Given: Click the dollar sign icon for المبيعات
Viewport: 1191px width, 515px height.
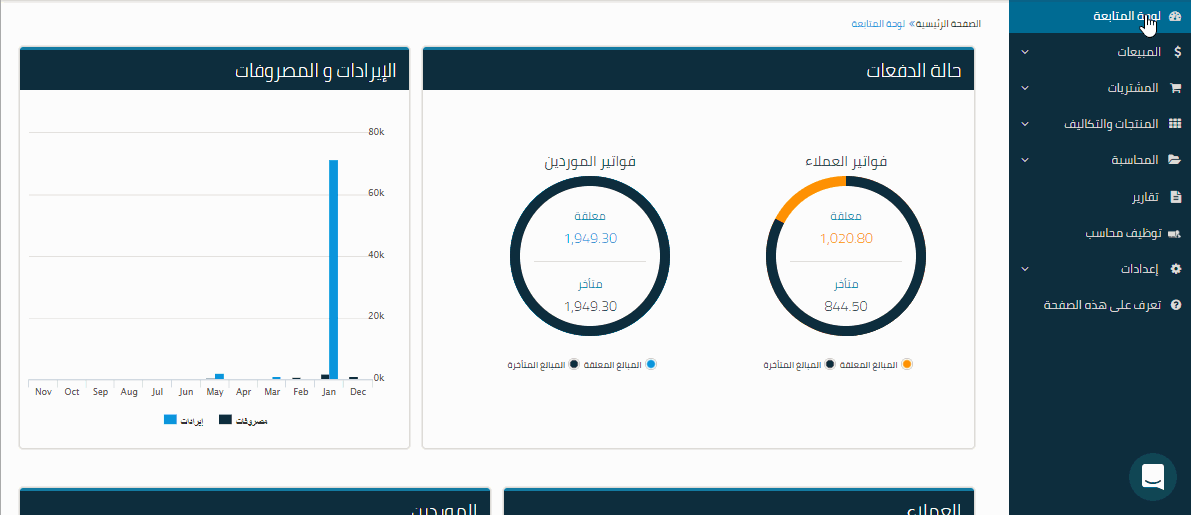Looking at the screenshot, I should pyautogui.click(x=1175, y=52).
